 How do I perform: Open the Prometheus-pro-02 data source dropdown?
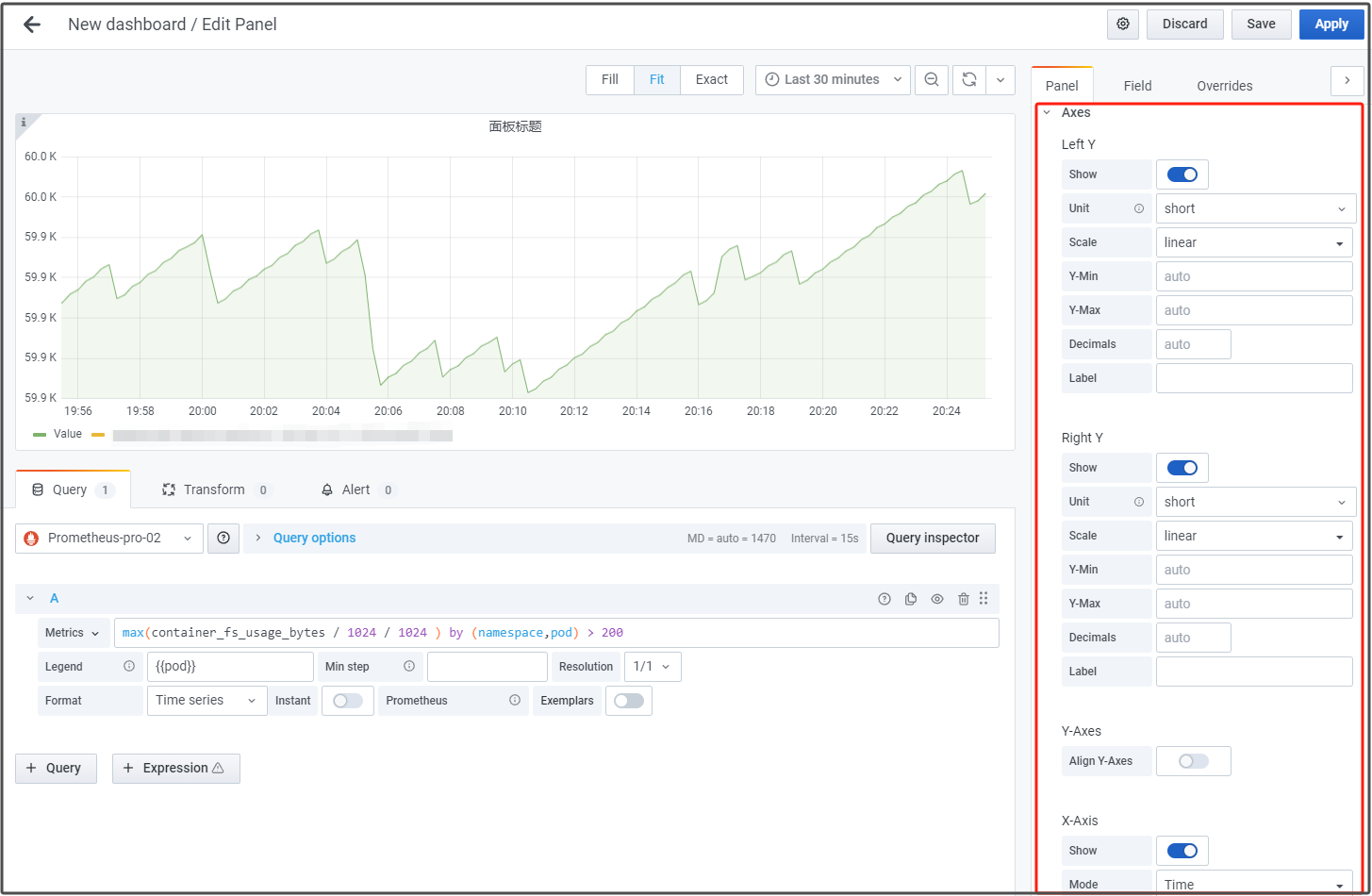point(109,539)
